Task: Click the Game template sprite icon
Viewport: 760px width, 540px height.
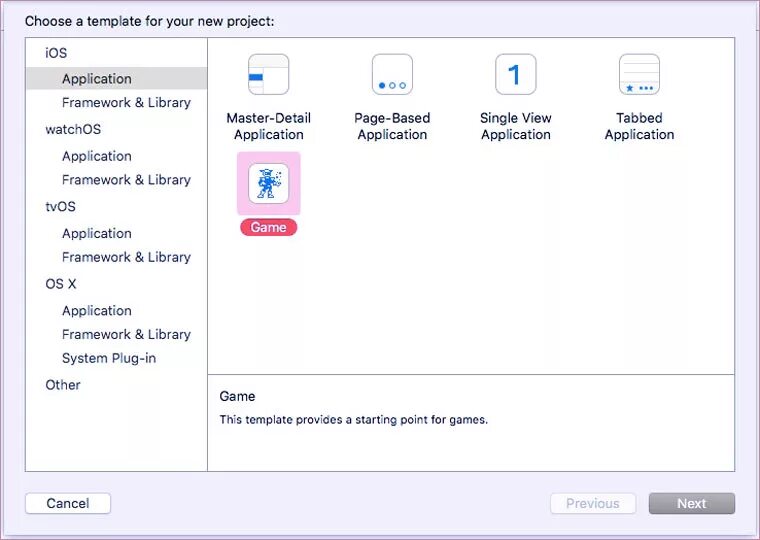Action: click(269, 183)
